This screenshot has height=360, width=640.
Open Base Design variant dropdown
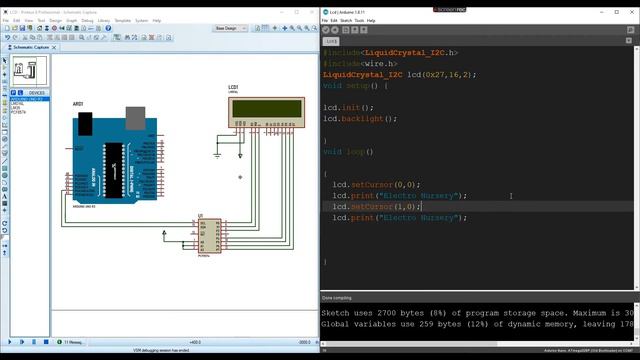pyautogui.click(x=230, y=28)
